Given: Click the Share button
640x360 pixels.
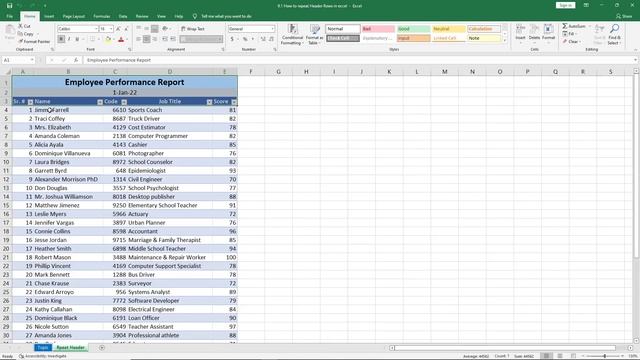Looking at the screenshot, I should pyautogui.click(x=624, y=16).
